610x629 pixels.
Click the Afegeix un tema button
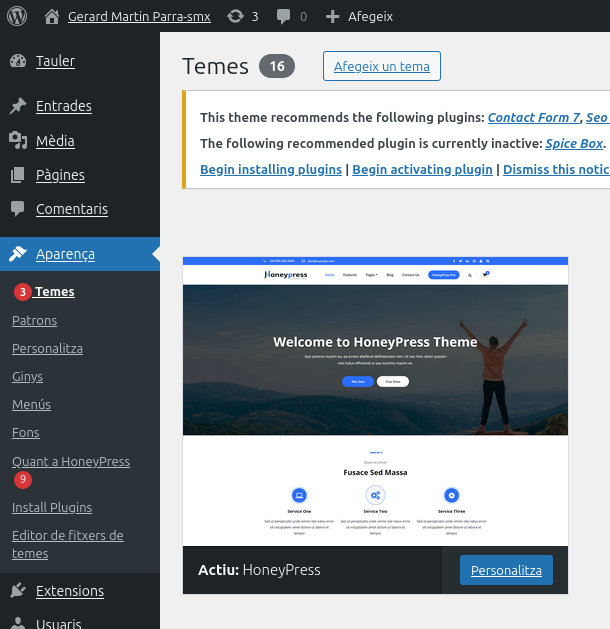[381, 67]
